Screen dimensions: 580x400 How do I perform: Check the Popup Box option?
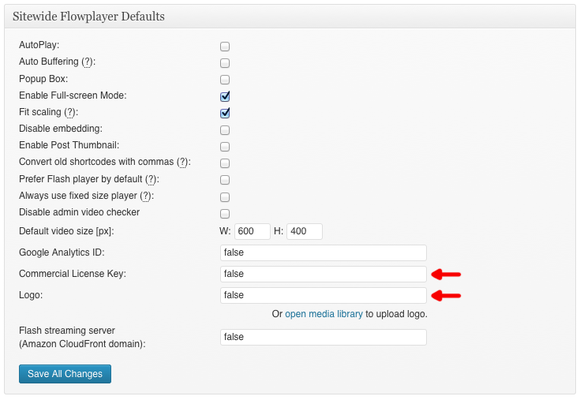tap(225, 80)
